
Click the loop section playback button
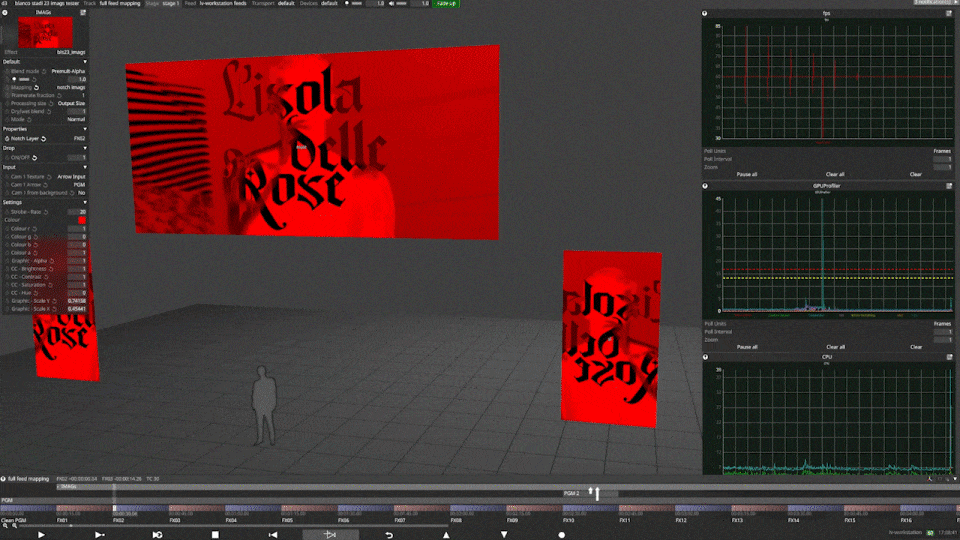tap(157, 534)
